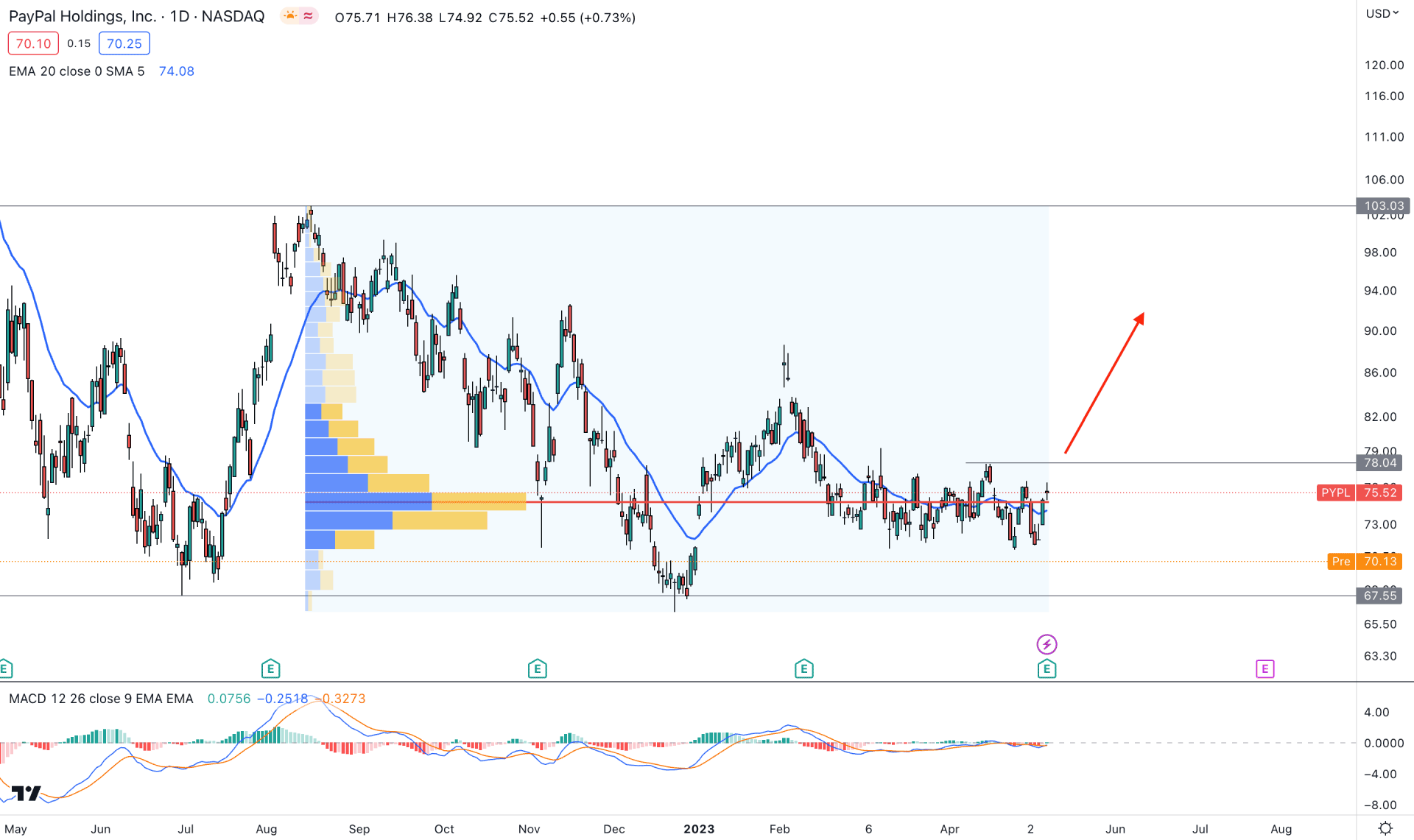1414x840 pixels.
Task: Click the cut-off earnings E marker at left edge
Action: point(4,668)
